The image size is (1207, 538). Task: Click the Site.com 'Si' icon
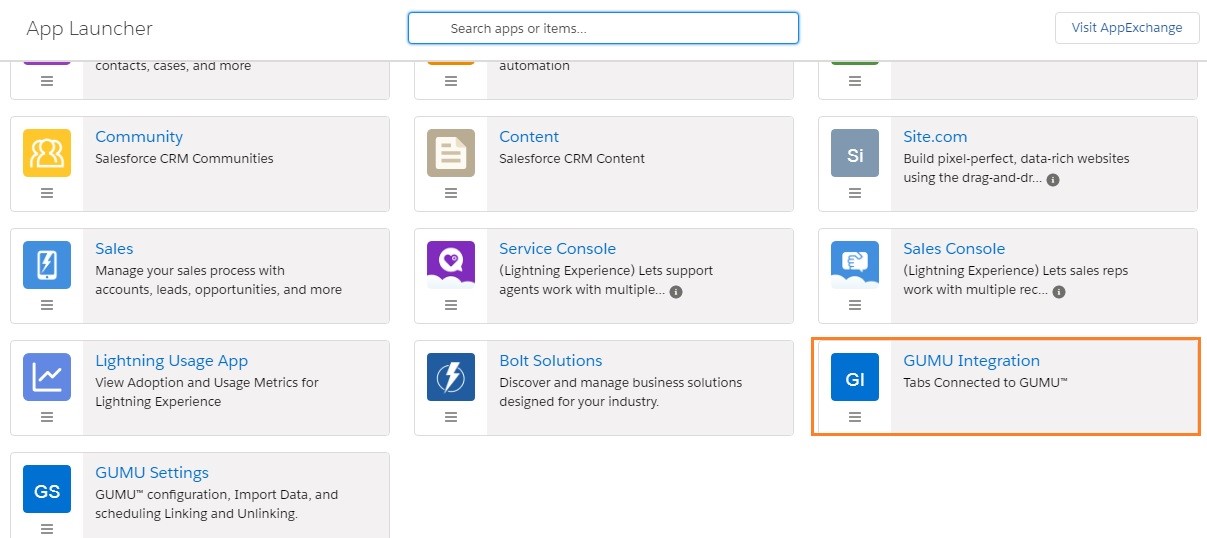pos(855,153)
